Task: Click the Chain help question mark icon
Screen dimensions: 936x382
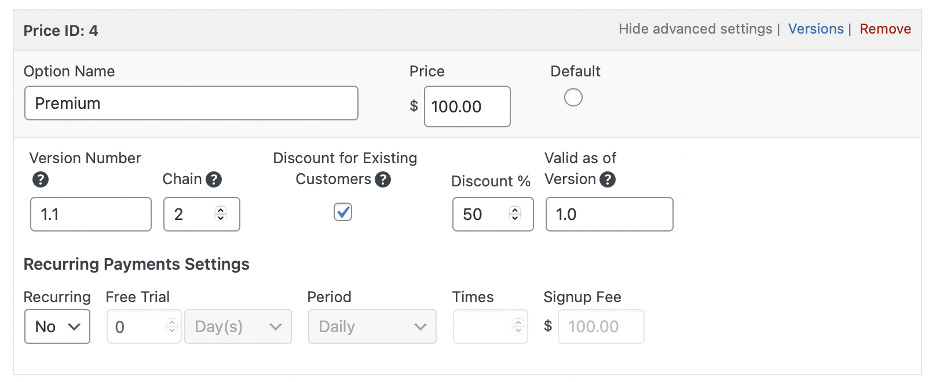Action: [x=214, y=180]
